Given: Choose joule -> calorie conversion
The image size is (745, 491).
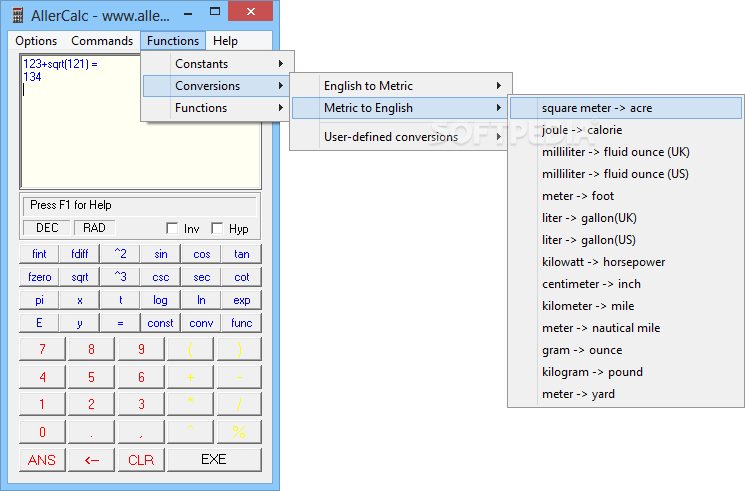Looking at the screenshot, I should point(626,130).
